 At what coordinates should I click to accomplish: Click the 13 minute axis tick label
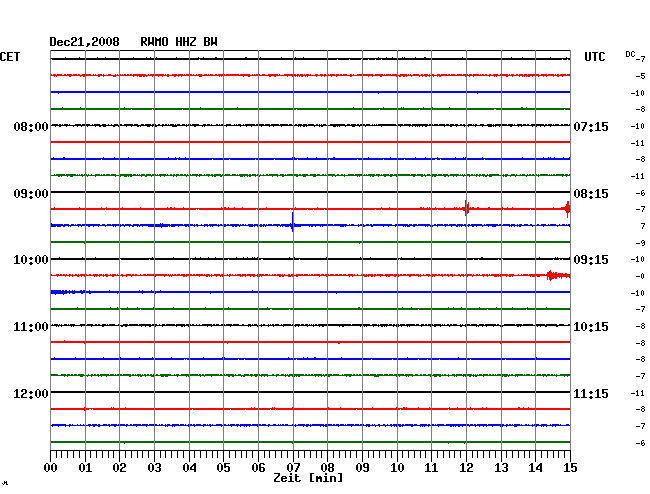pos(501,467)
